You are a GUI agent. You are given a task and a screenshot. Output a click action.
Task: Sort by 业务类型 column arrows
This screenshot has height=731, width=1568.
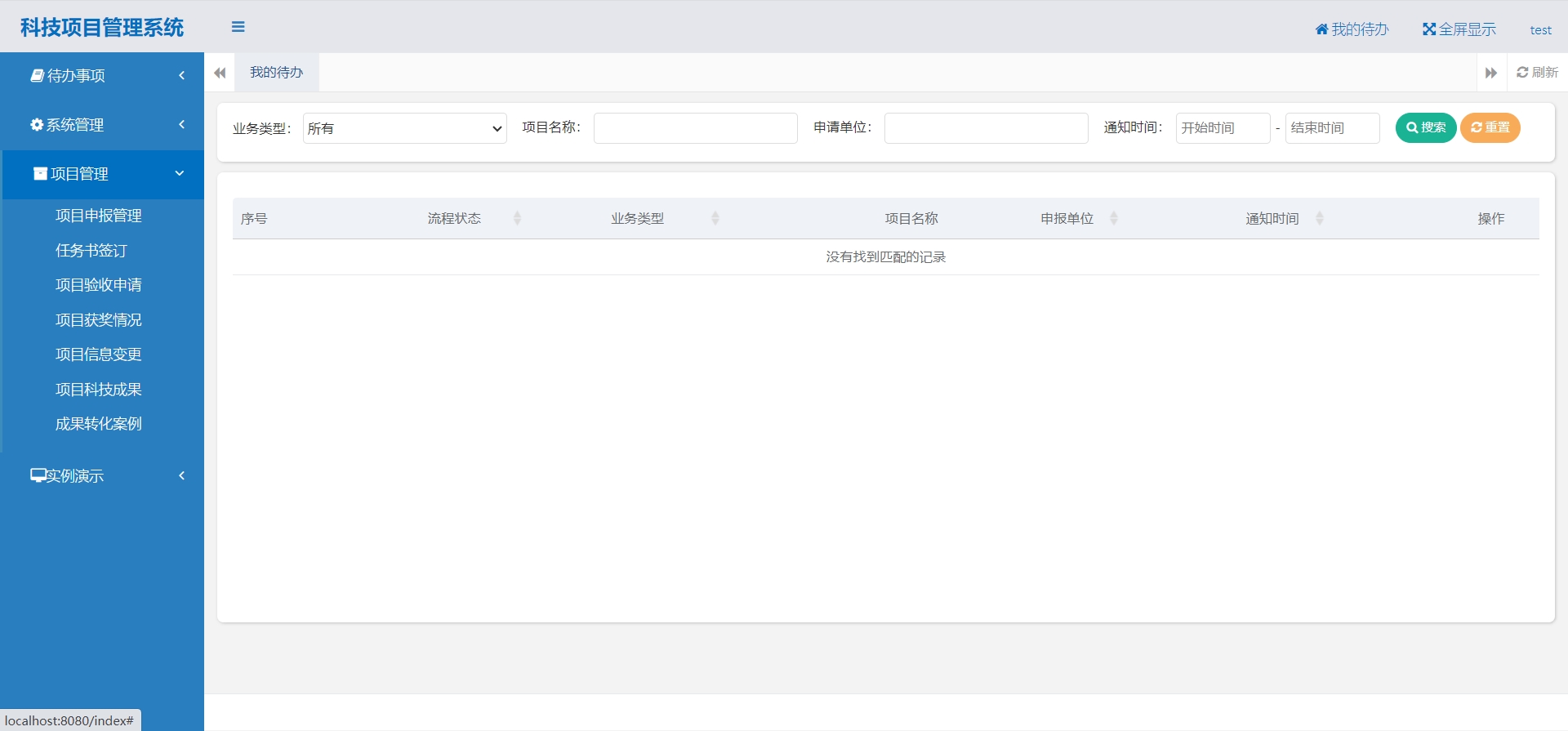pyautogui.click(x=715, y=218)
